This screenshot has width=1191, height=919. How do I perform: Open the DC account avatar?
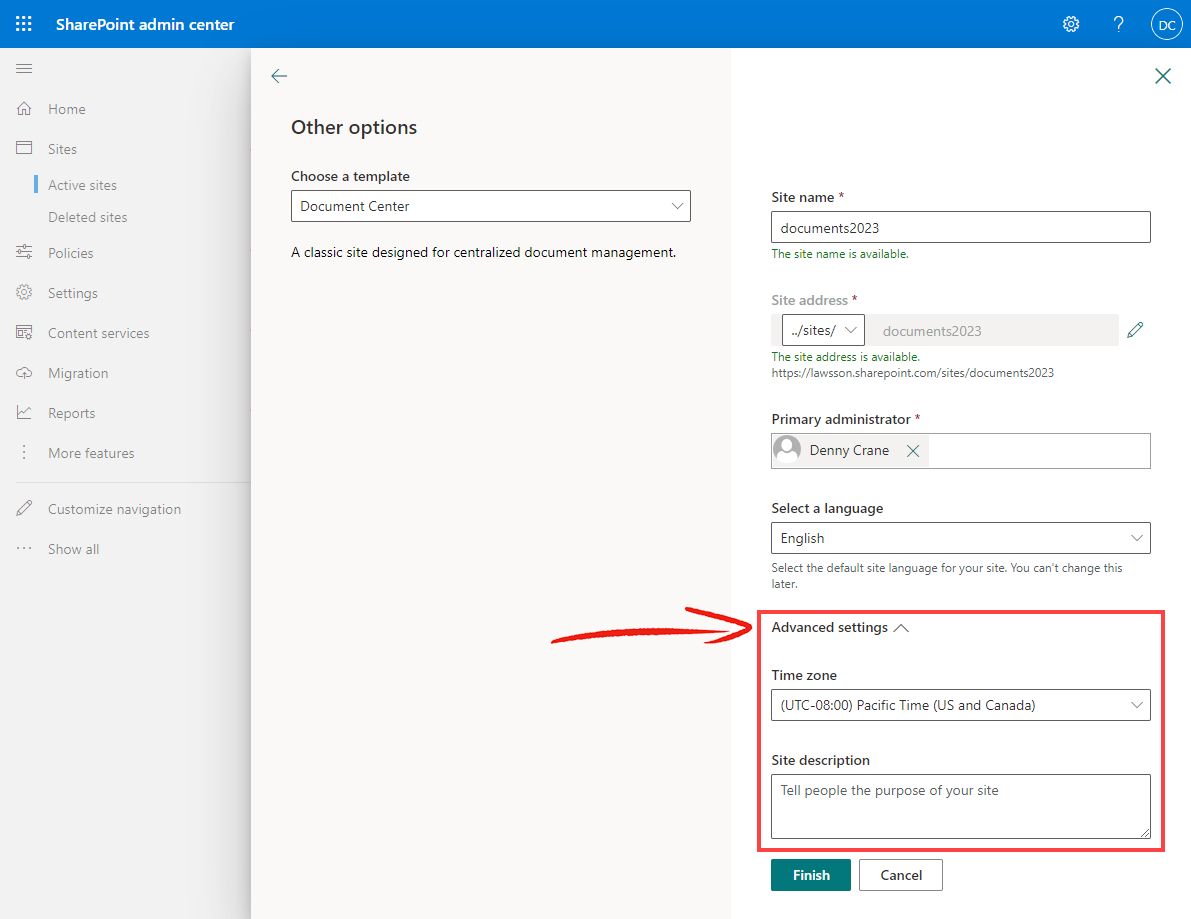1167,24
